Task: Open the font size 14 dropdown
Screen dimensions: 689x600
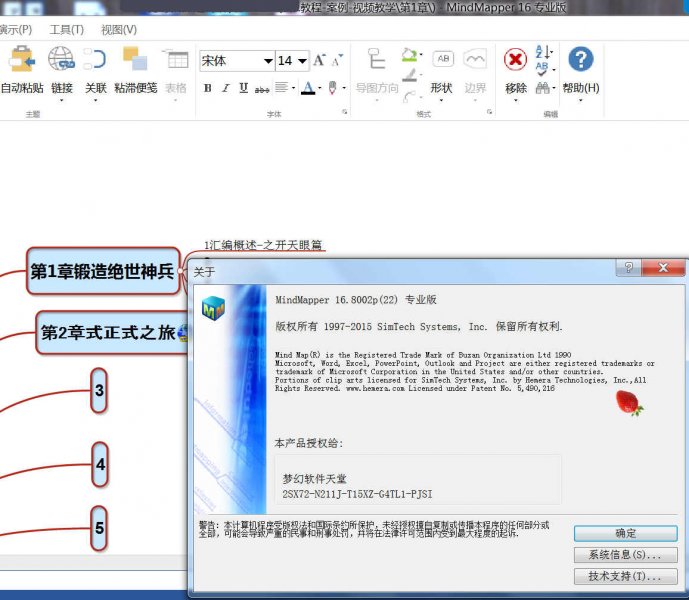Action: click(x=302, y=61)
